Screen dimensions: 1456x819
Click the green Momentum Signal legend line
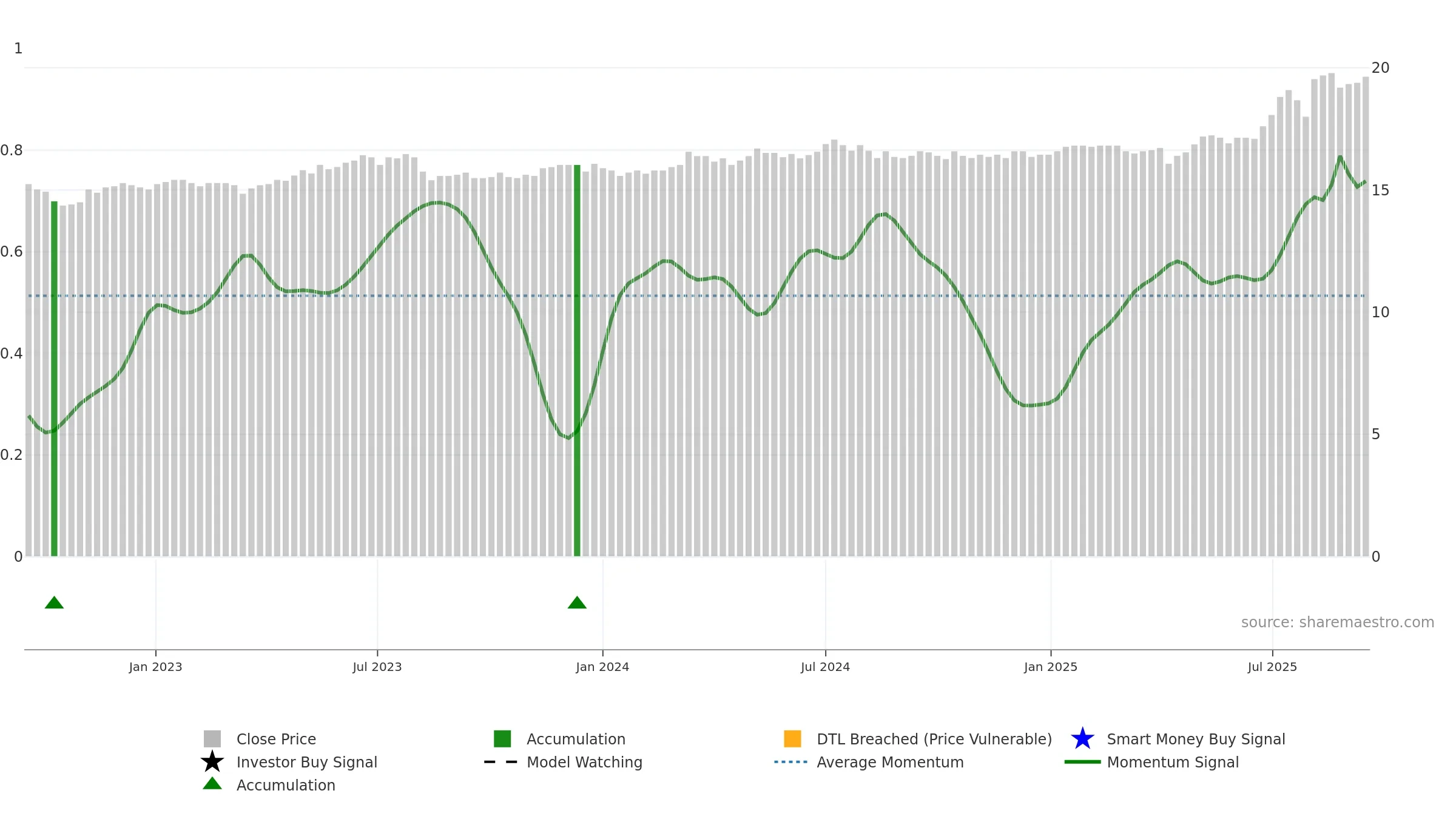pos(1082,762)
